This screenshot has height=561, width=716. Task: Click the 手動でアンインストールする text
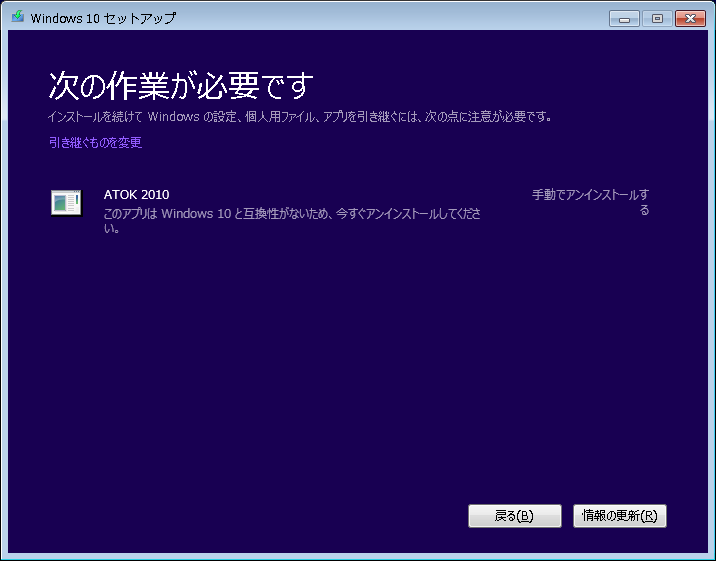click(590, 202)
